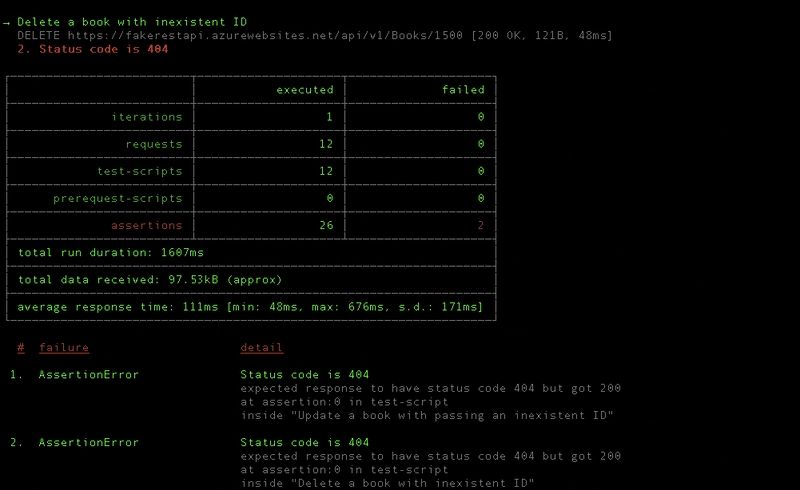The image size is (800, 490).
Task: Click the failed value 0 for iterations
Action: click(481, 117)
